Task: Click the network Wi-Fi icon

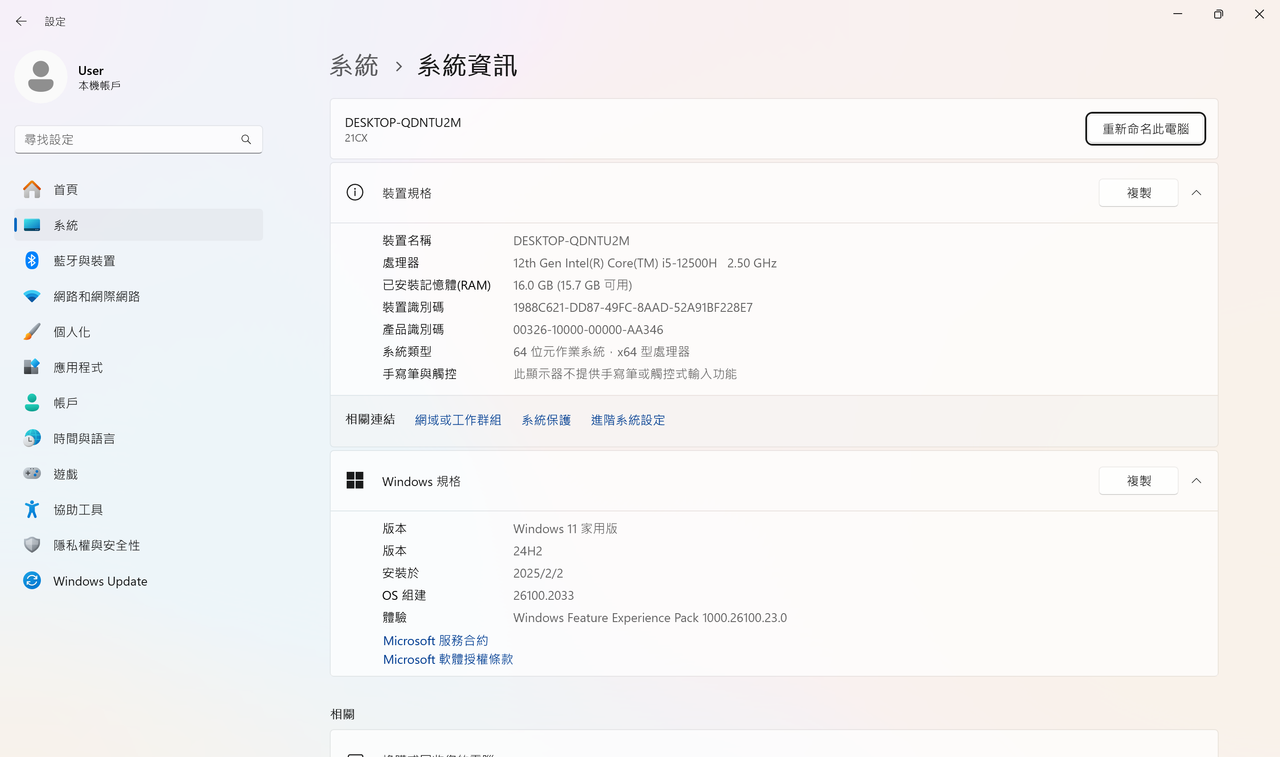Action: tap(32, 296)
